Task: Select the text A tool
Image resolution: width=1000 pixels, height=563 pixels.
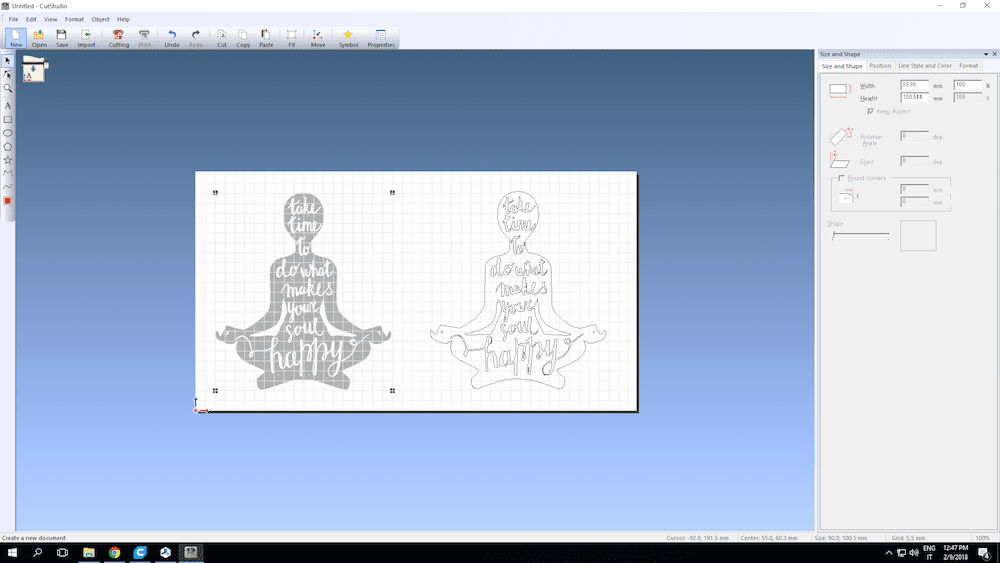Action: pyautogui.click(x=8, y=106)
